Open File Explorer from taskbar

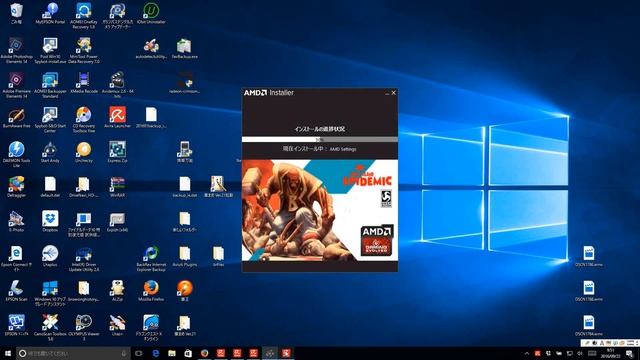pos(172,353)
